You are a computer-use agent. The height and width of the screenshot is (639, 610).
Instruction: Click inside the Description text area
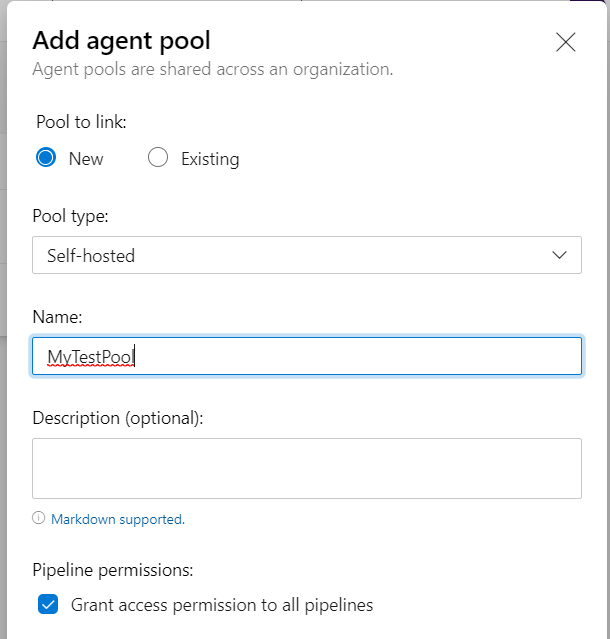pos(307,468)
